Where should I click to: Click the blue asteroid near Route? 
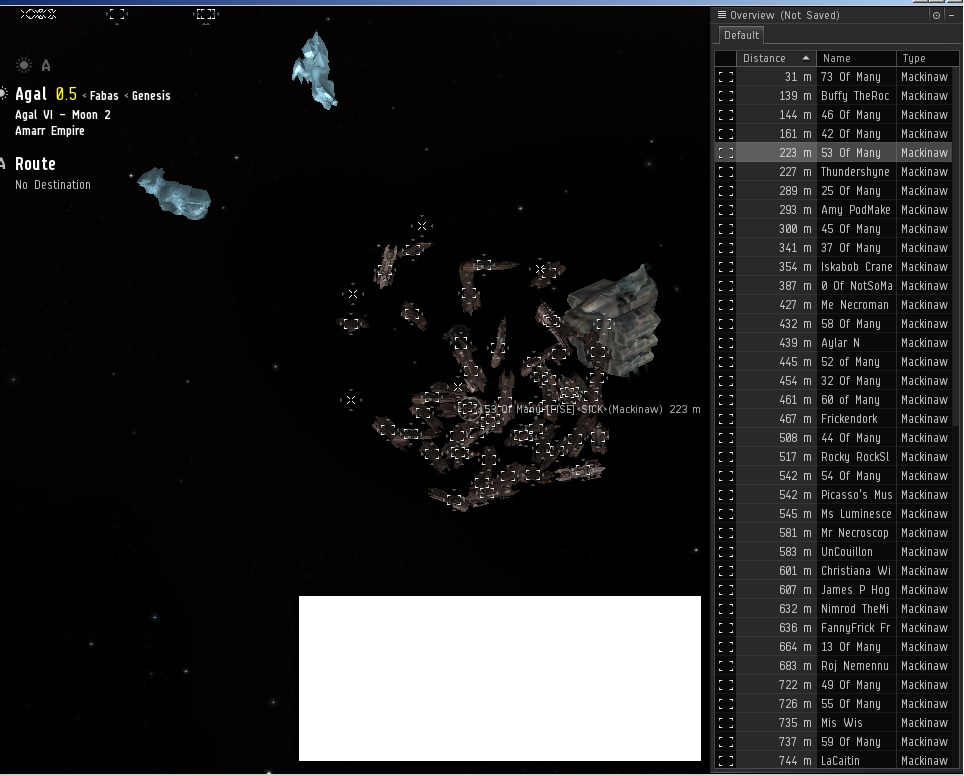[174, 193]
